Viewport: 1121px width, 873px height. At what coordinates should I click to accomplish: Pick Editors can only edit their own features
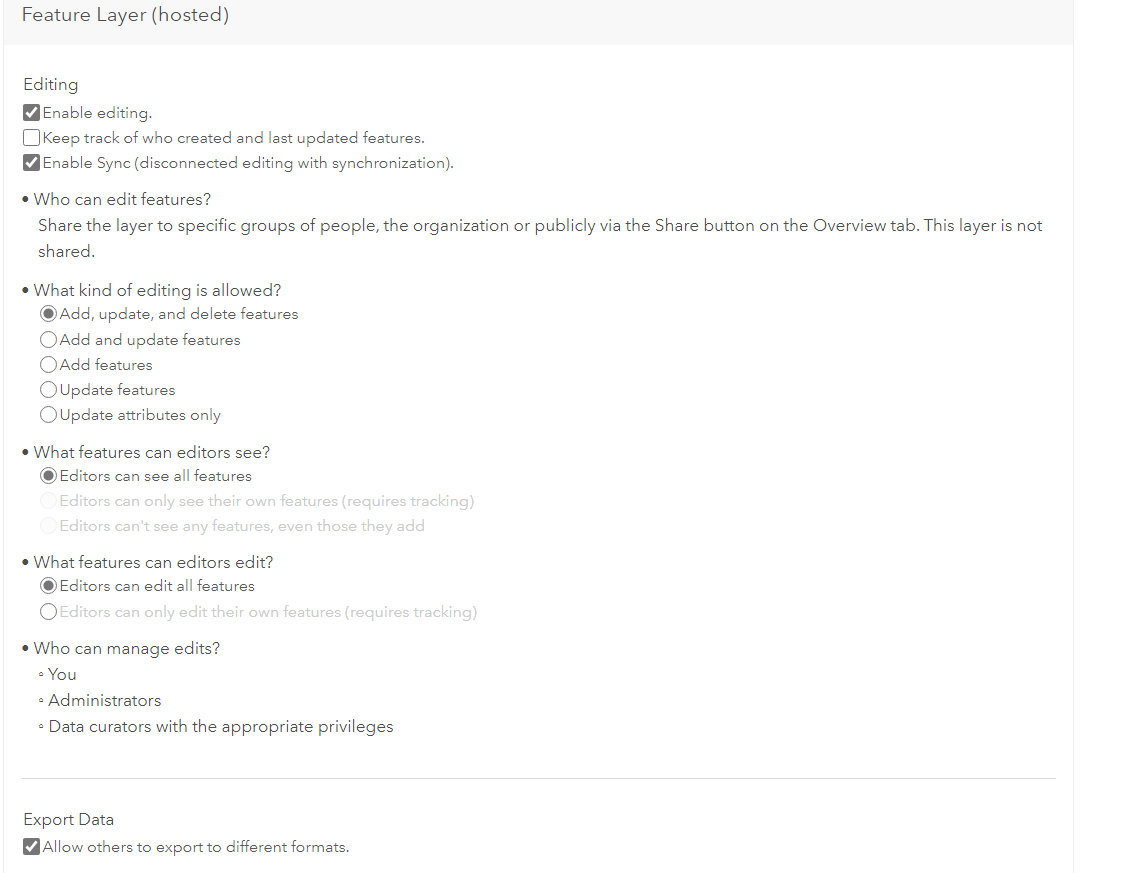pos(48,612)
